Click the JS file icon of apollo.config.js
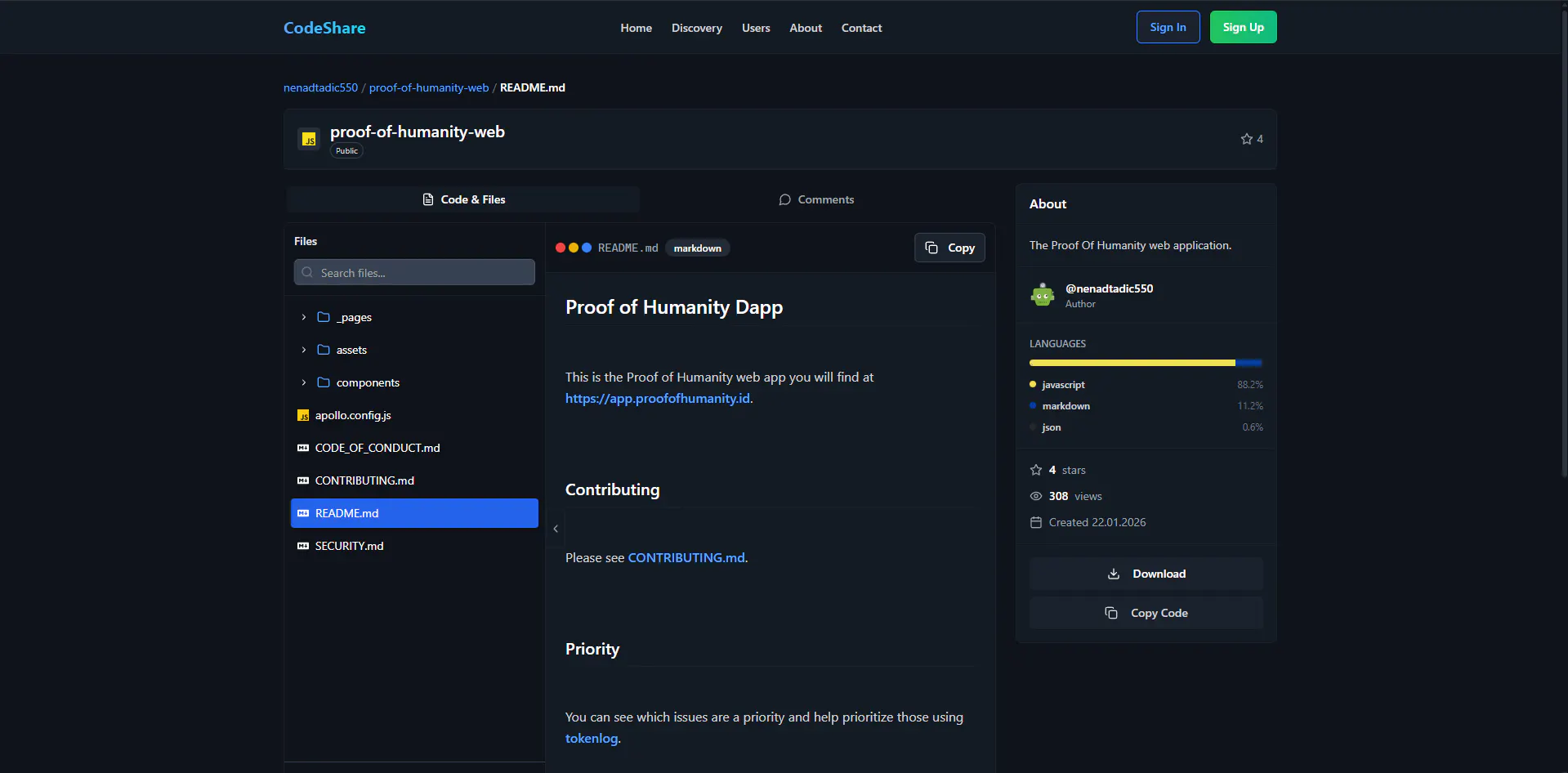The width and height of the screenshot is (1568, 773). point(303,415)
